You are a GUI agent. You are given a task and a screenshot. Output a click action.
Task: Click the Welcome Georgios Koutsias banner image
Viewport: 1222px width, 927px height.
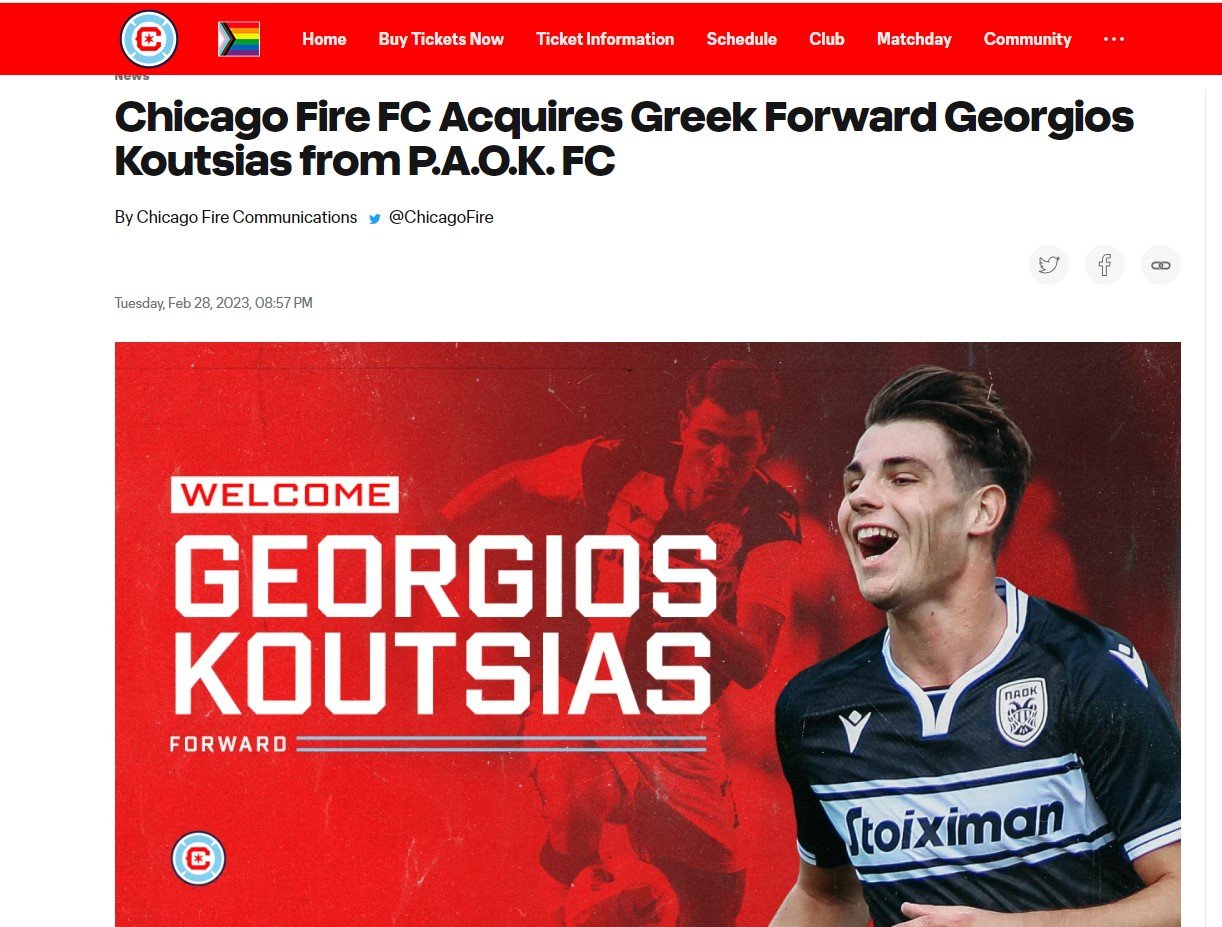[648, 634]
